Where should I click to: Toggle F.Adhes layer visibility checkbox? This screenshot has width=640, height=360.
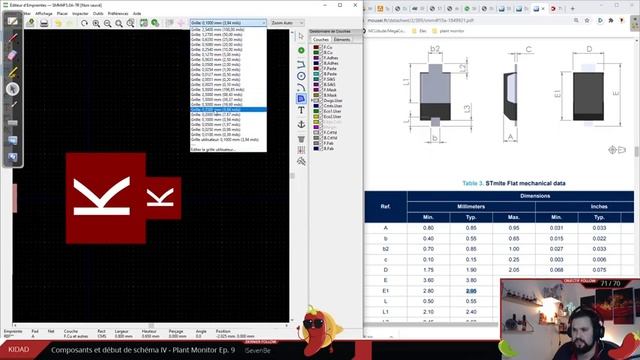[321, 58]
